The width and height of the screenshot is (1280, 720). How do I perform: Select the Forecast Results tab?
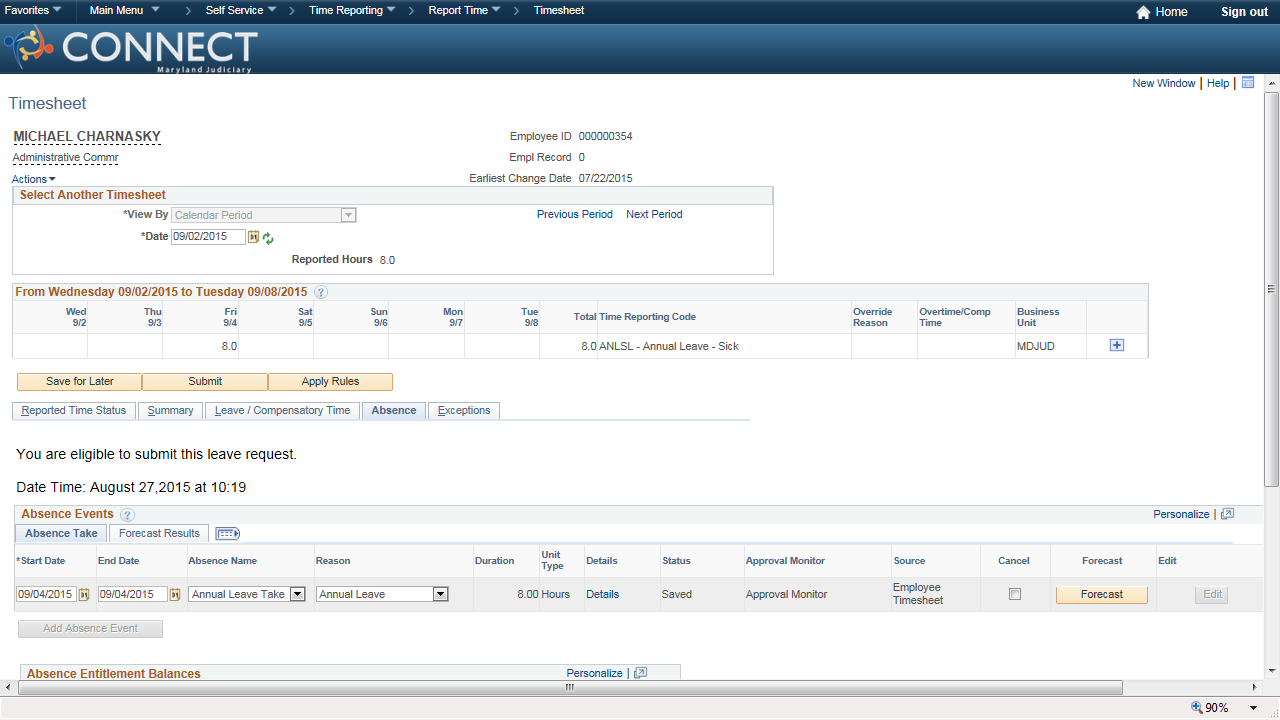coord(159,533)
